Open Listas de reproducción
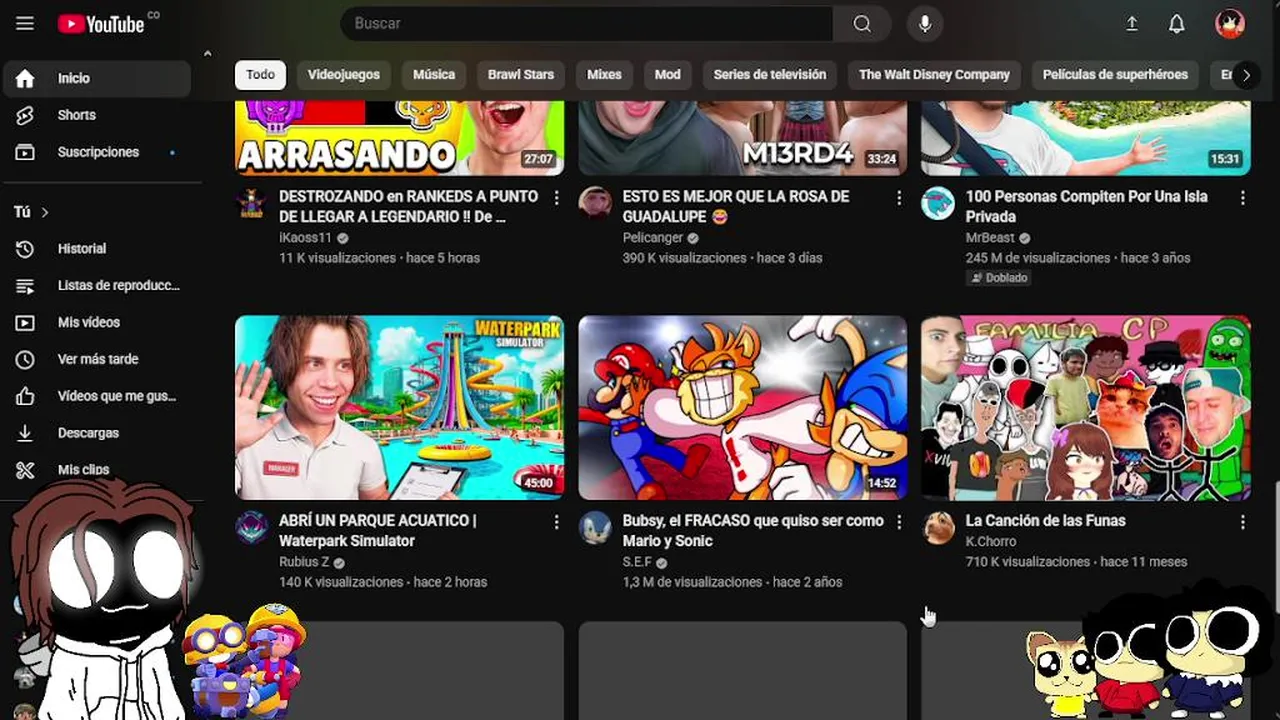This screenshot has height=720, width=1280. point(97,286)
